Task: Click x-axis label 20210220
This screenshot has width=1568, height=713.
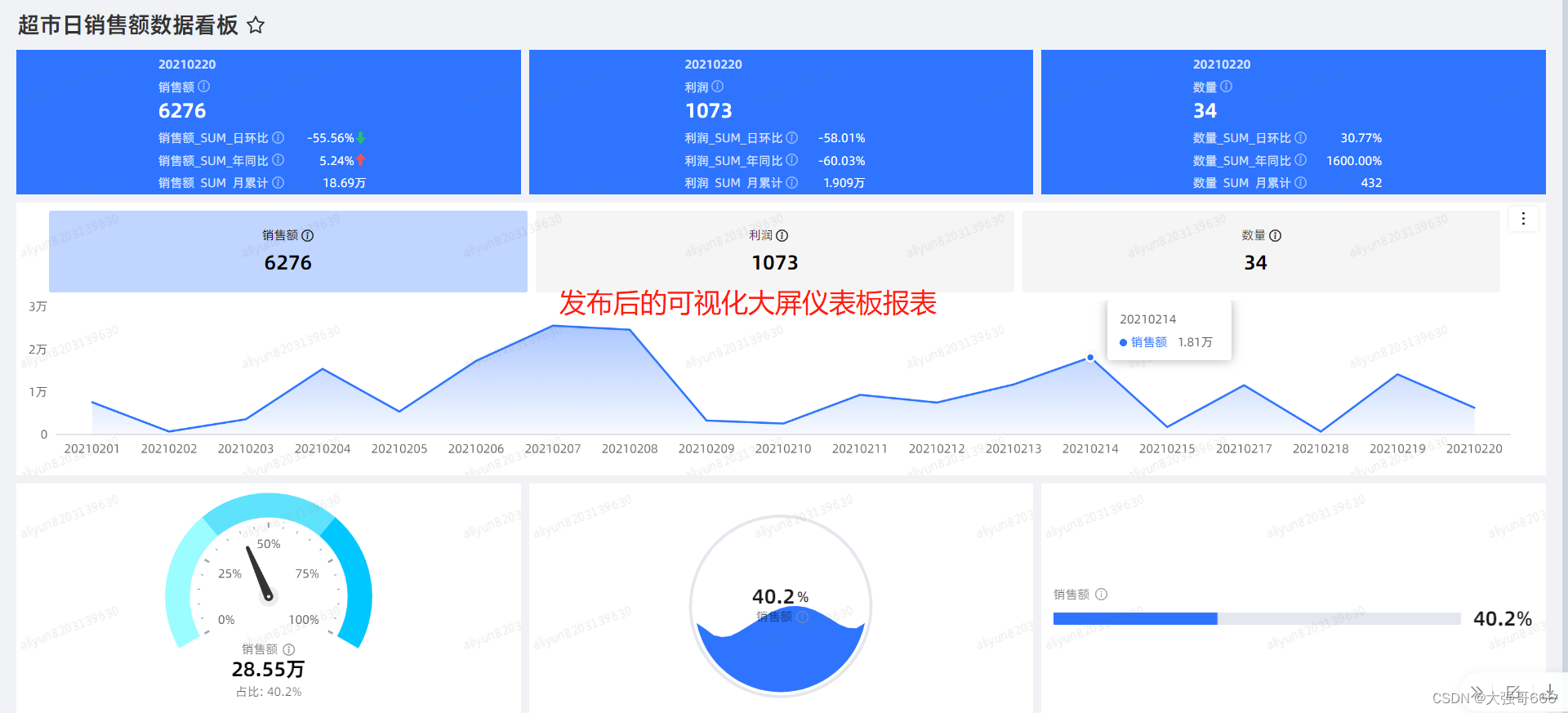Action: [x=1474, y=449]
